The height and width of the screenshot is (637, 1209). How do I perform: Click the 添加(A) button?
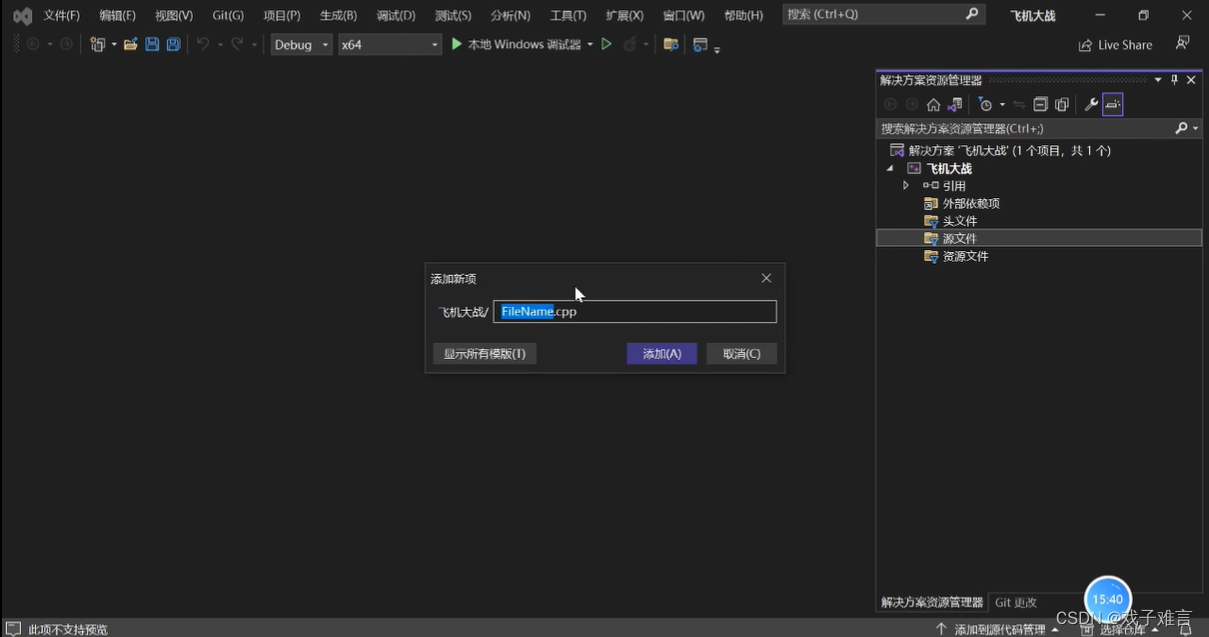pyautogui.click(x=662, y=354)
